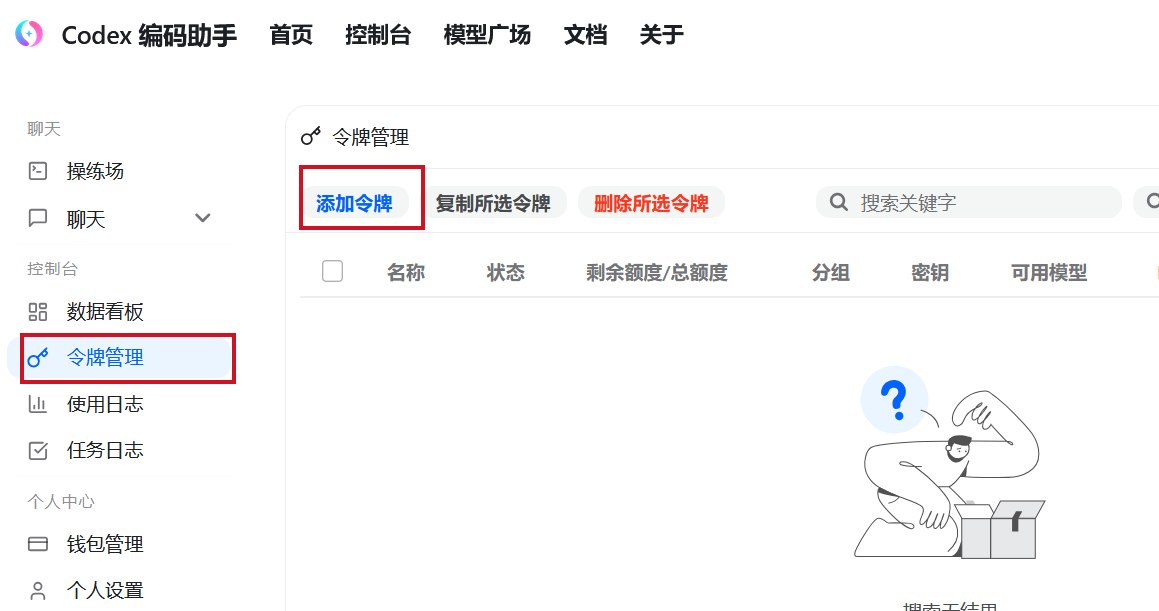The image size is (1159, 611).
Task: Click the 聊天 speech bubble icon
Action: pos(38,218)
